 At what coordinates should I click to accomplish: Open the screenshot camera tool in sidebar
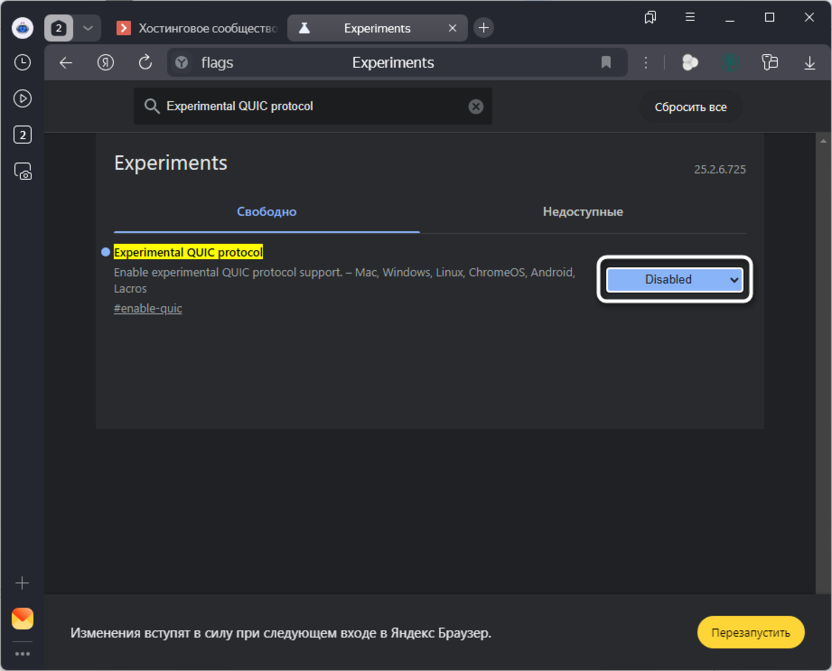coord(22,171)
